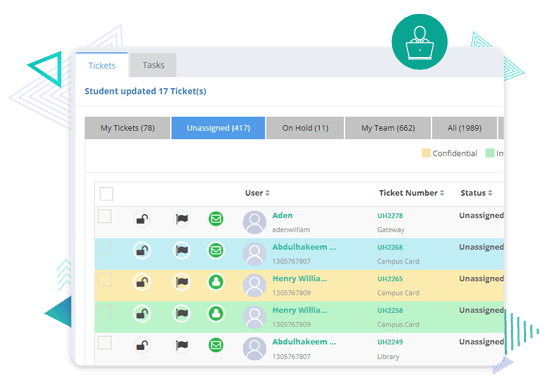Click the unlock icon for ticket UH2265
The image size is (550, 387).
(142, 282)
